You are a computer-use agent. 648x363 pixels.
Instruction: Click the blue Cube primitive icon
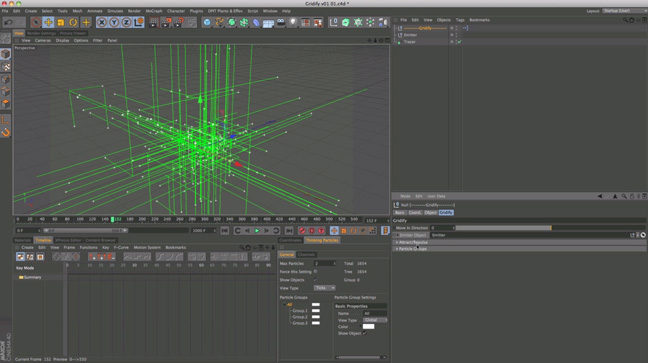(207, 22)
